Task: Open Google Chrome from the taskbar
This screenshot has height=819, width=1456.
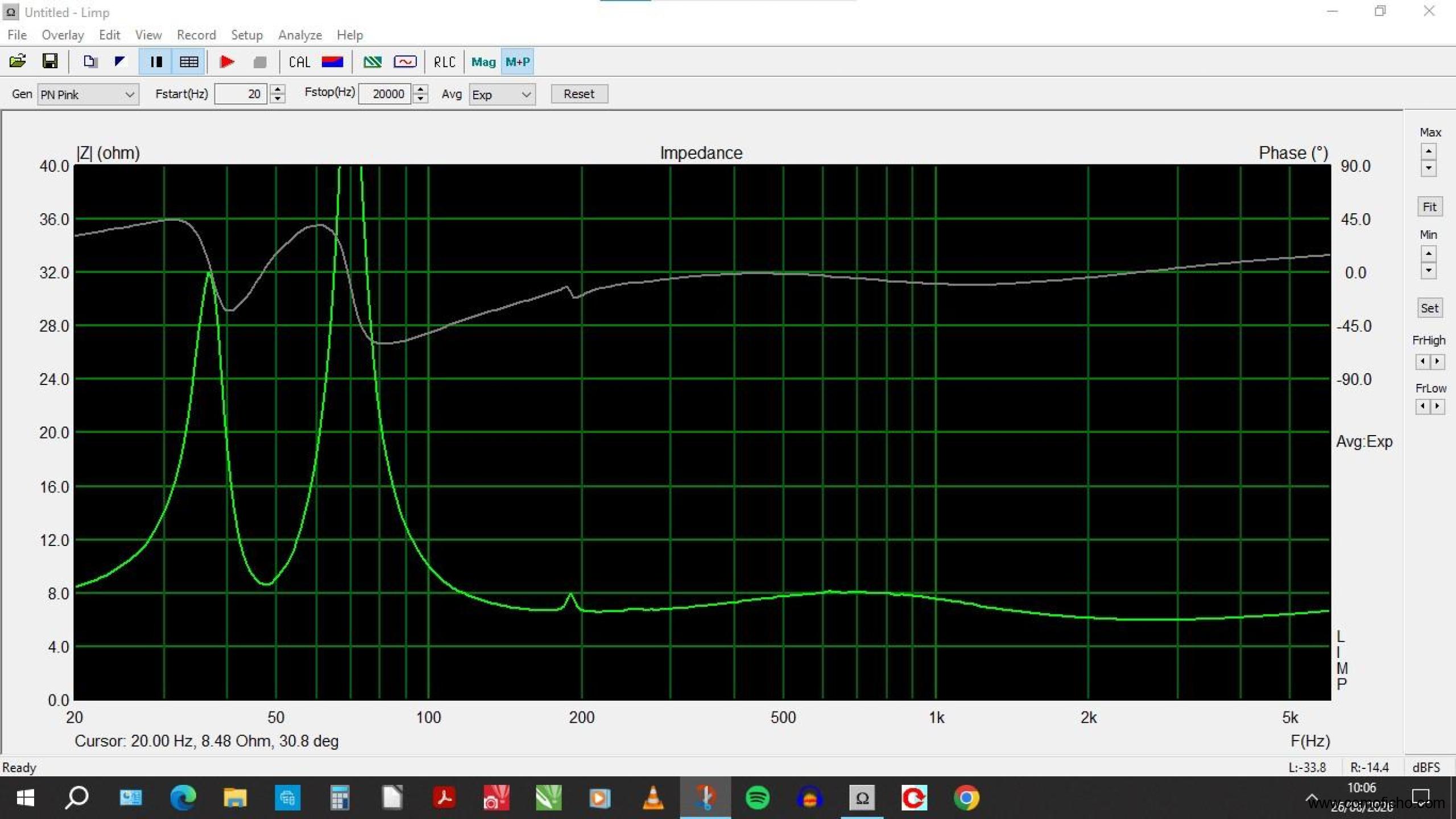Action: [x=966, y=798]
